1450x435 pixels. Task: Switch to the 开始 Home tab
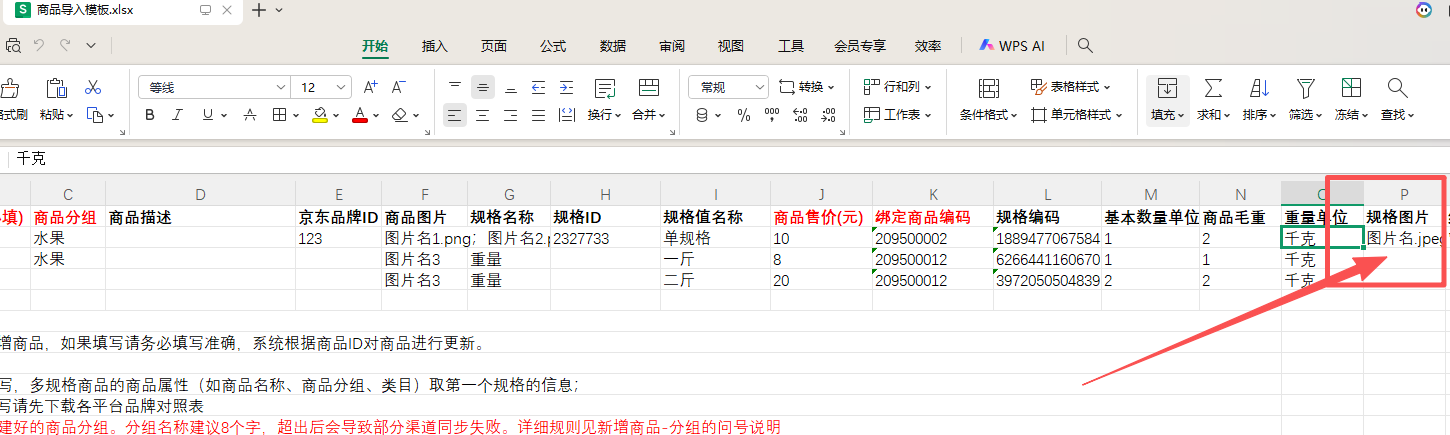[375, 46]
